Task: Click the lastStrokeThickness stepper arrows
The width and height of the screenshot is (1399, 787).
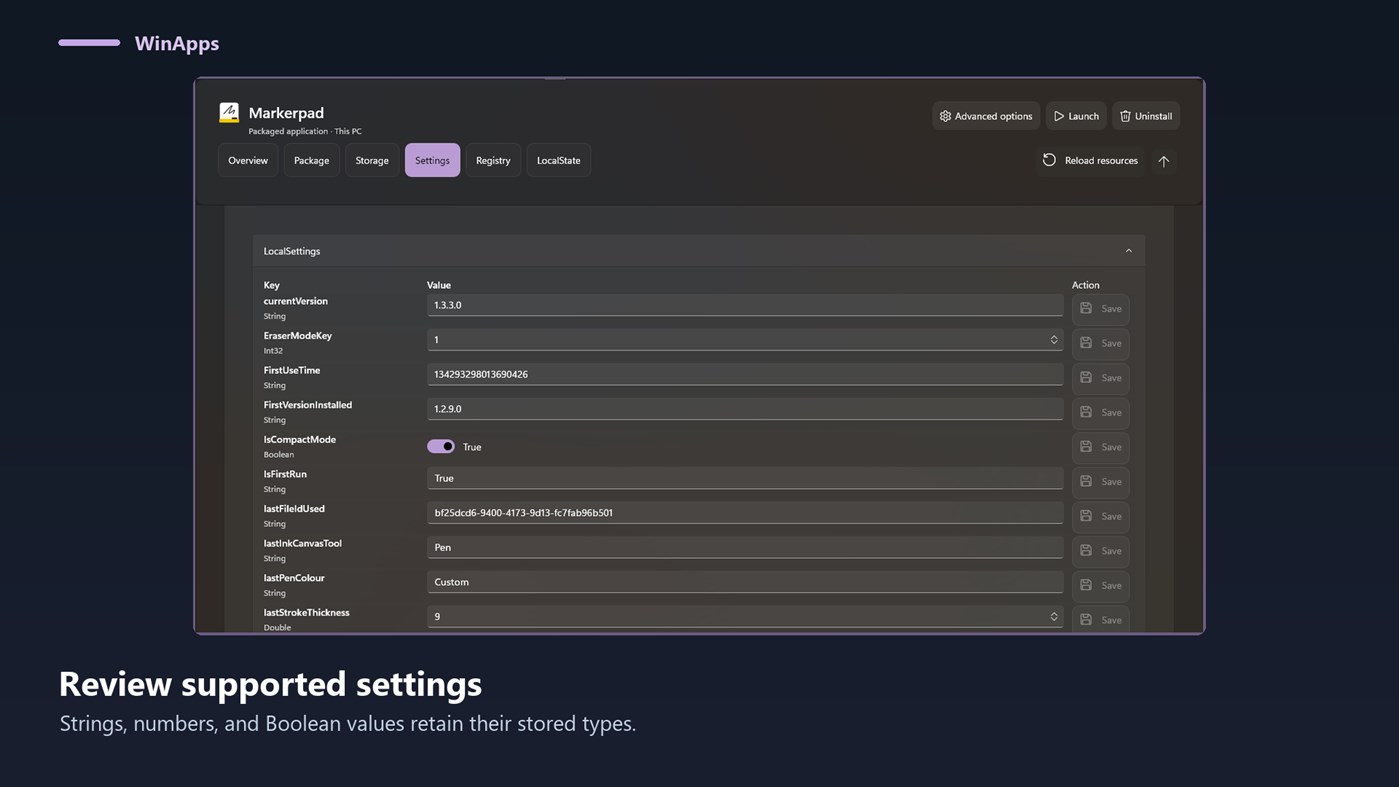Action: [1054, 616]
